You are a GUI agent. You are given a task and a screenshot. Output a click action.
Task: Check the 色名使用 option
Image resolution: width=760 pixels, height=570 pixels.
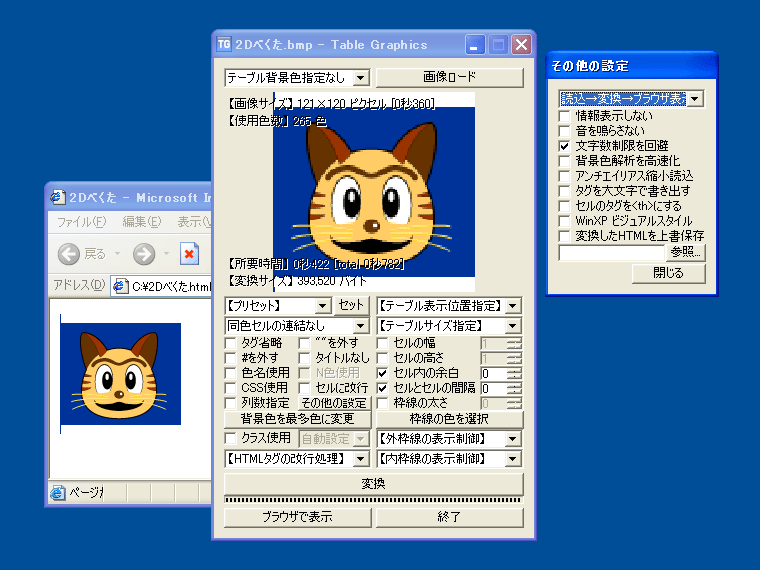[231, 373]
